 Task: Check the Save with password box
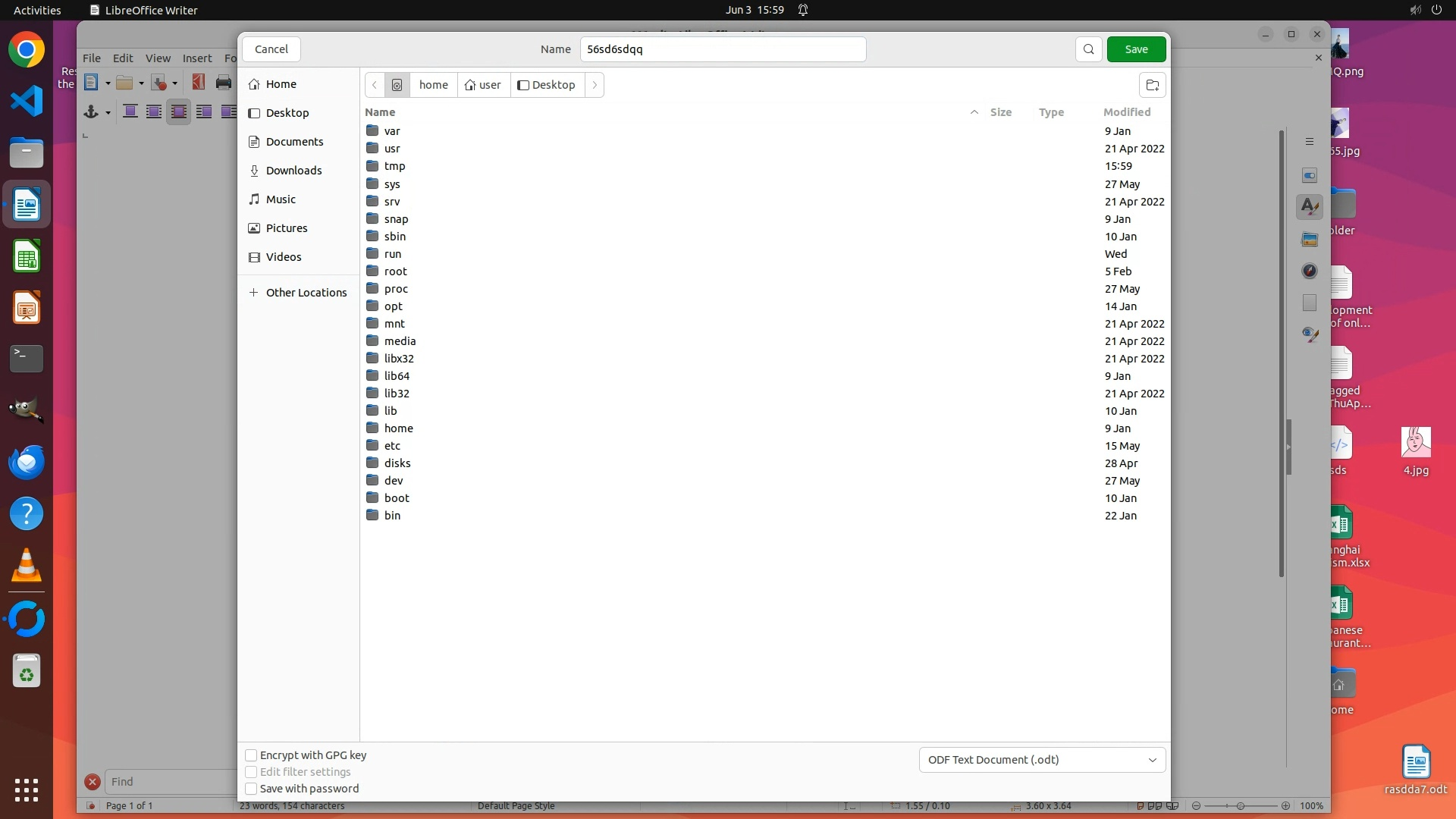click(251, 789)
